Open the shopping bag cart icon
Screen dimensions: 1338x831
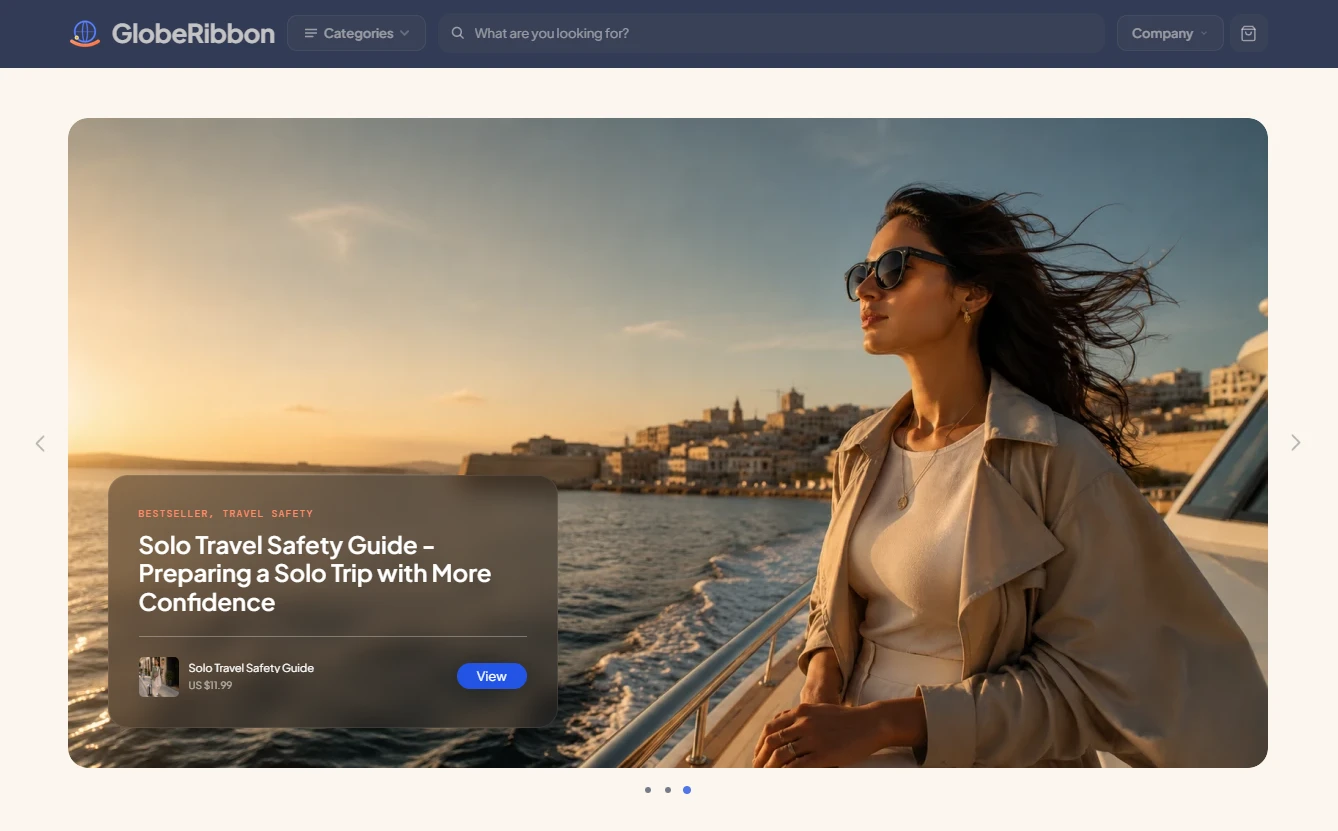(1248, 33)
